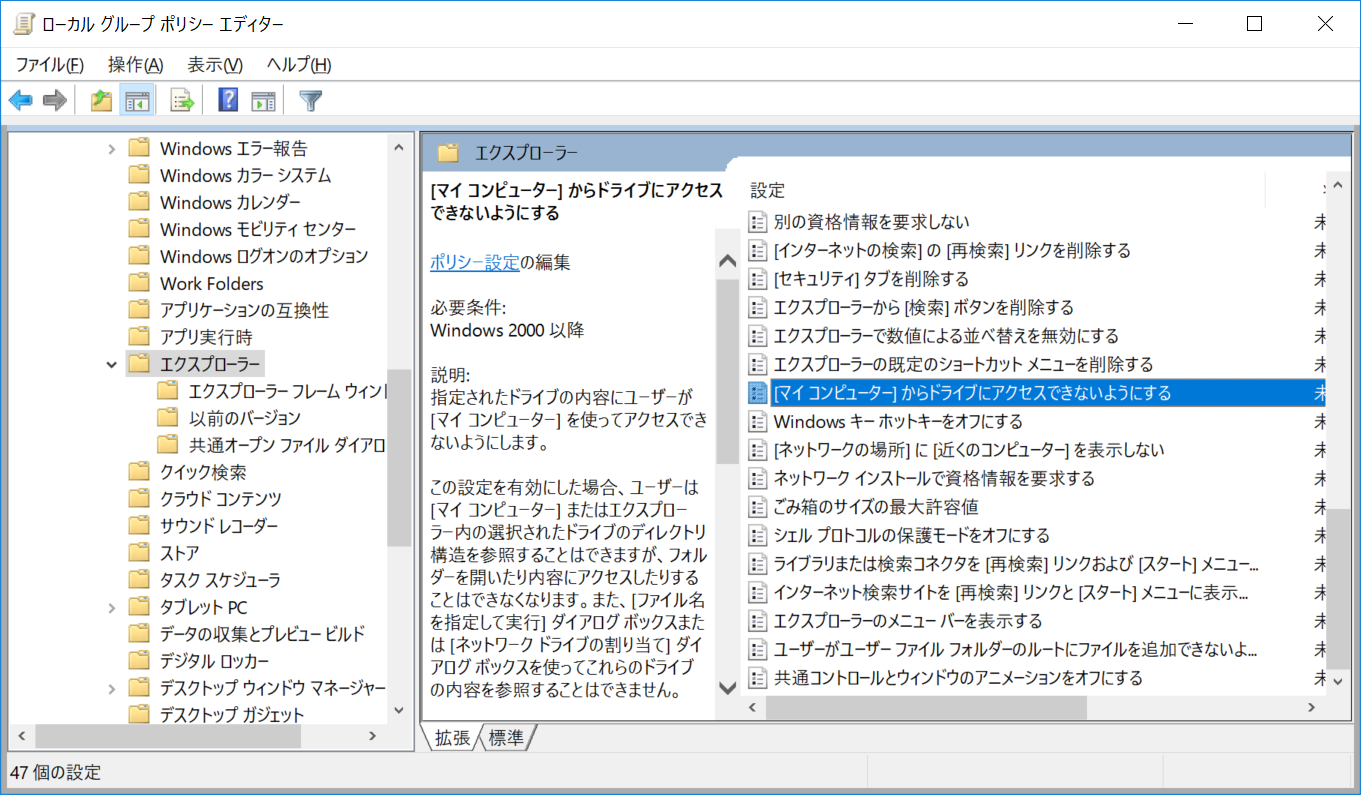Select アプリケーションの互換性 in tree
Viewport: 1361px width, 795px height.
point(244,311)
